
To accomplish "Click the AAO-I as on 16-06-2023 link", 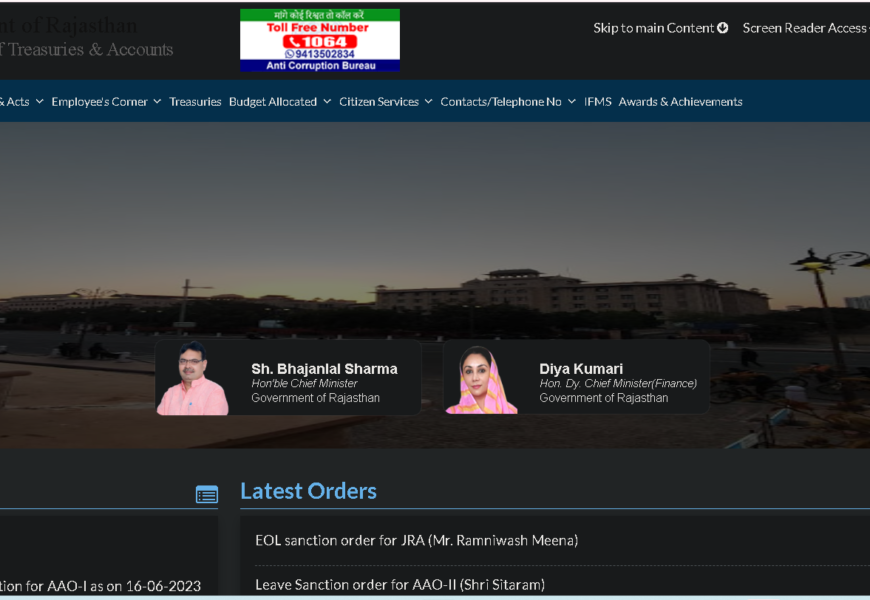I will pos(100,586).
